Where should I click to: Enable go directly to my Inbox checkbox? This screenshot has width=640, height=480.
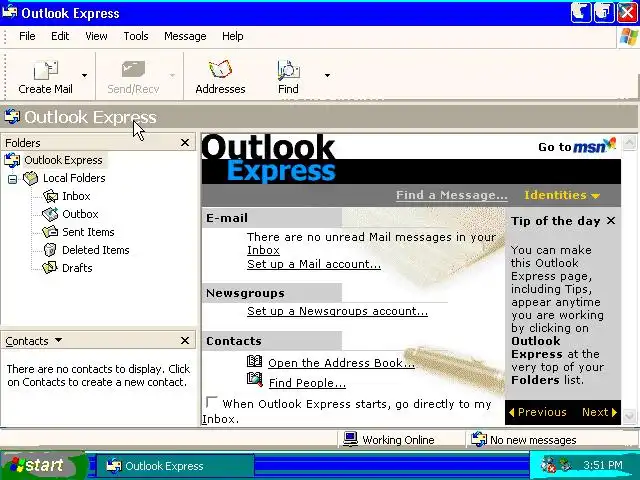click(x=211, y=402)
